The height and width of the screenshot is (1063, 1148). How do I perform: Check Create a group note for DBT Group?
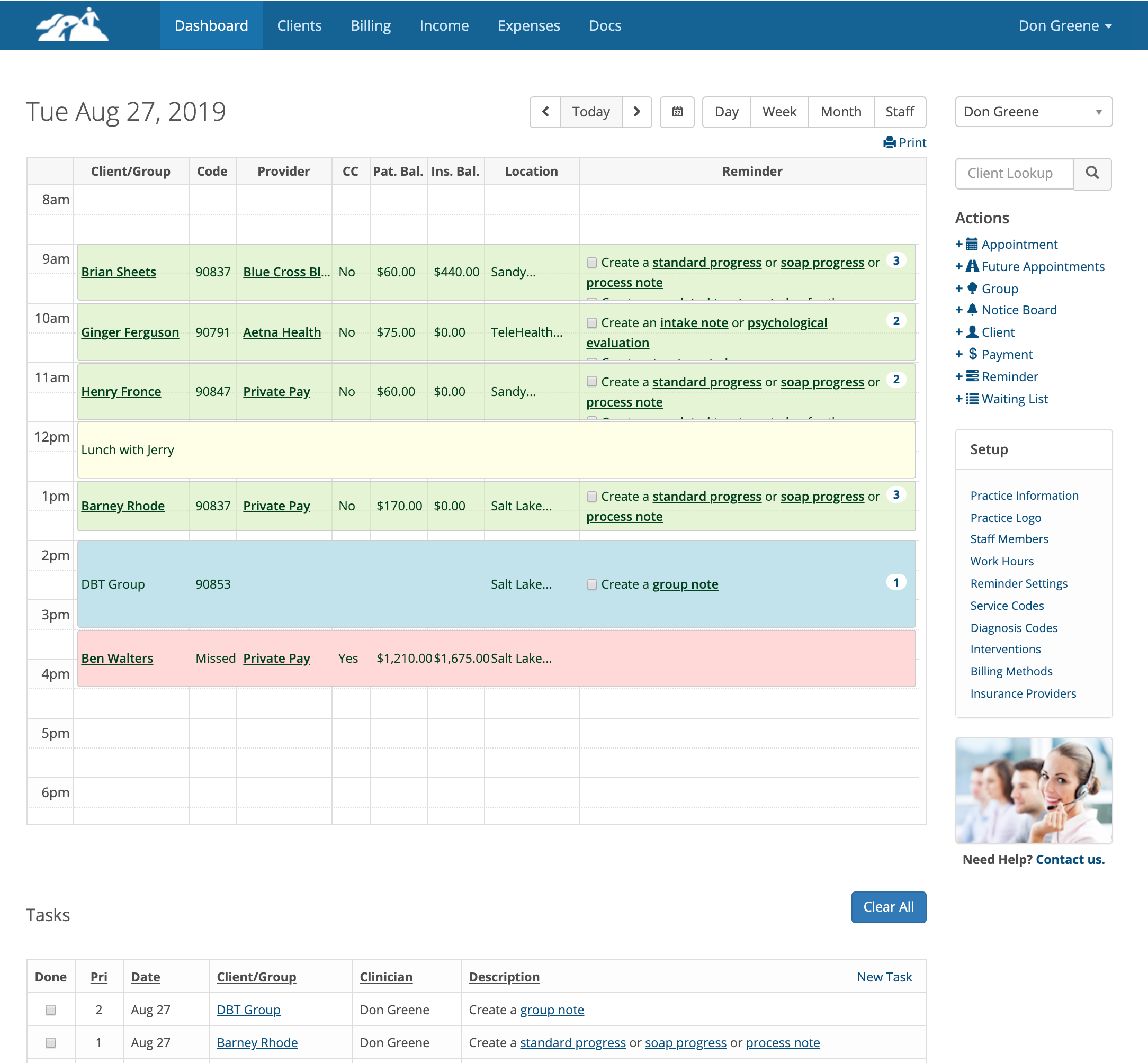[x=591, y=584]
